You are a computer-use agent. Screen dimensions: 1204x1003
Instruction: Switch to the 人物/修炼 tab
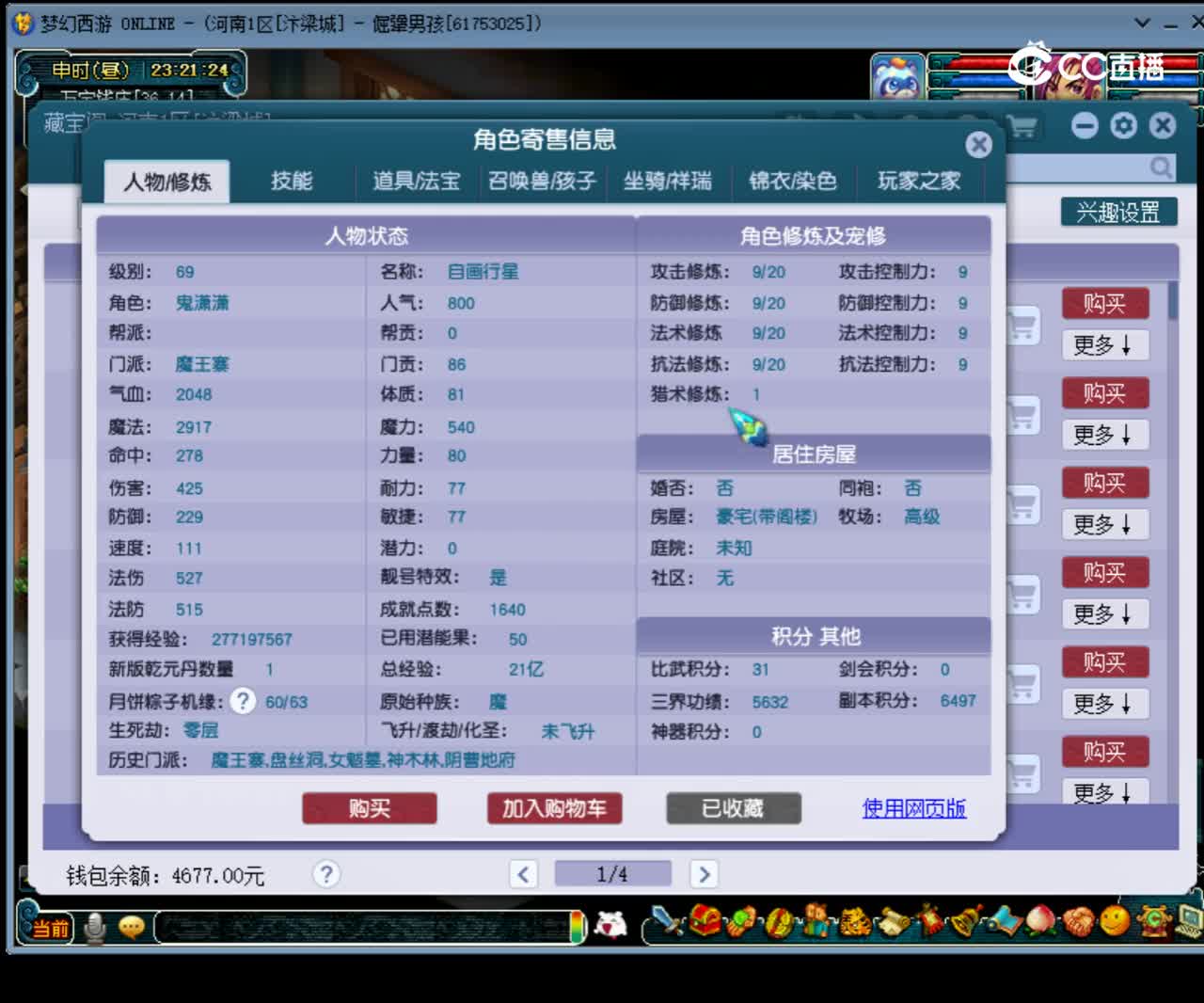click(167, 182)
